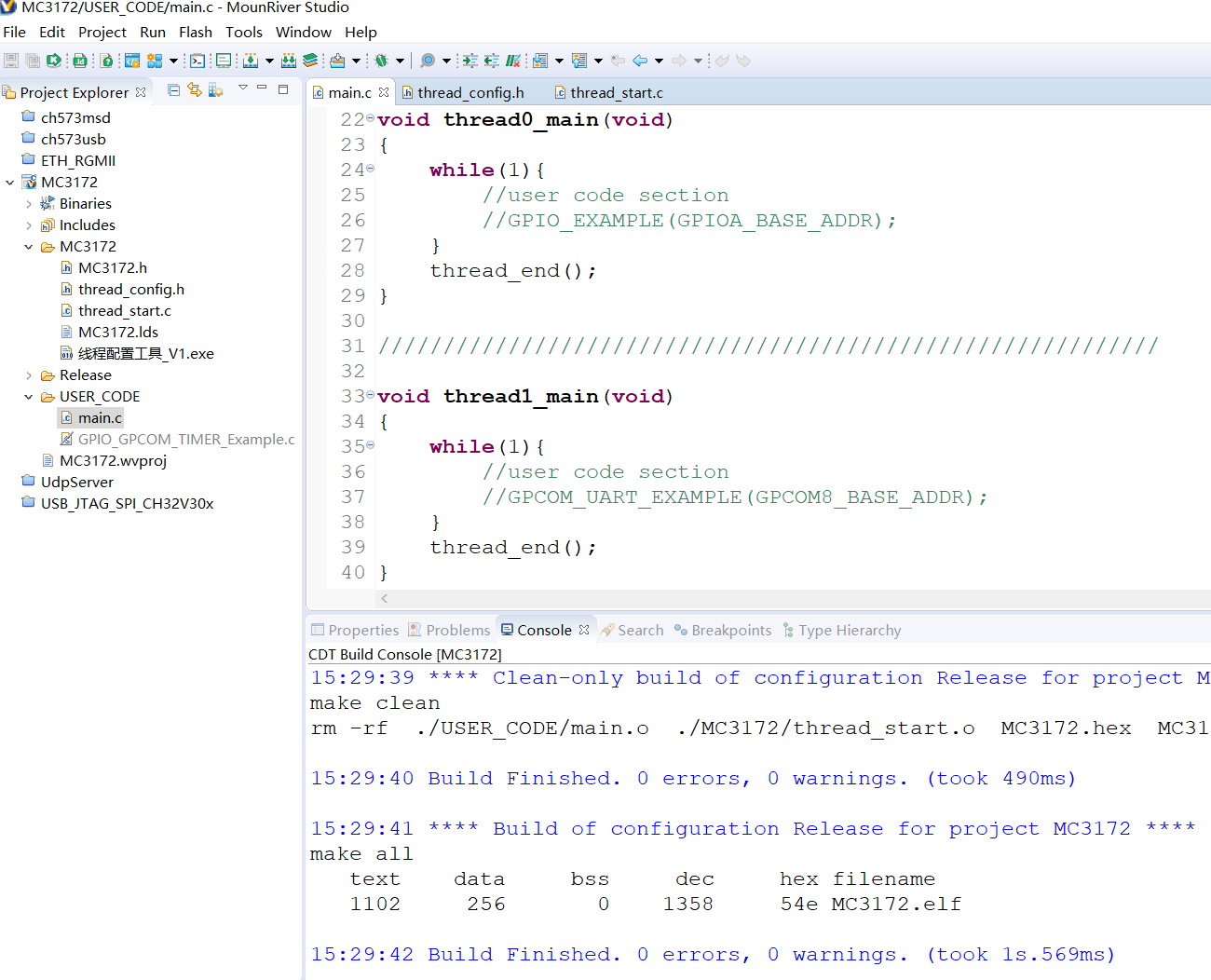
Task: Close the Console view tab
Action: click(x=584, y=630)
